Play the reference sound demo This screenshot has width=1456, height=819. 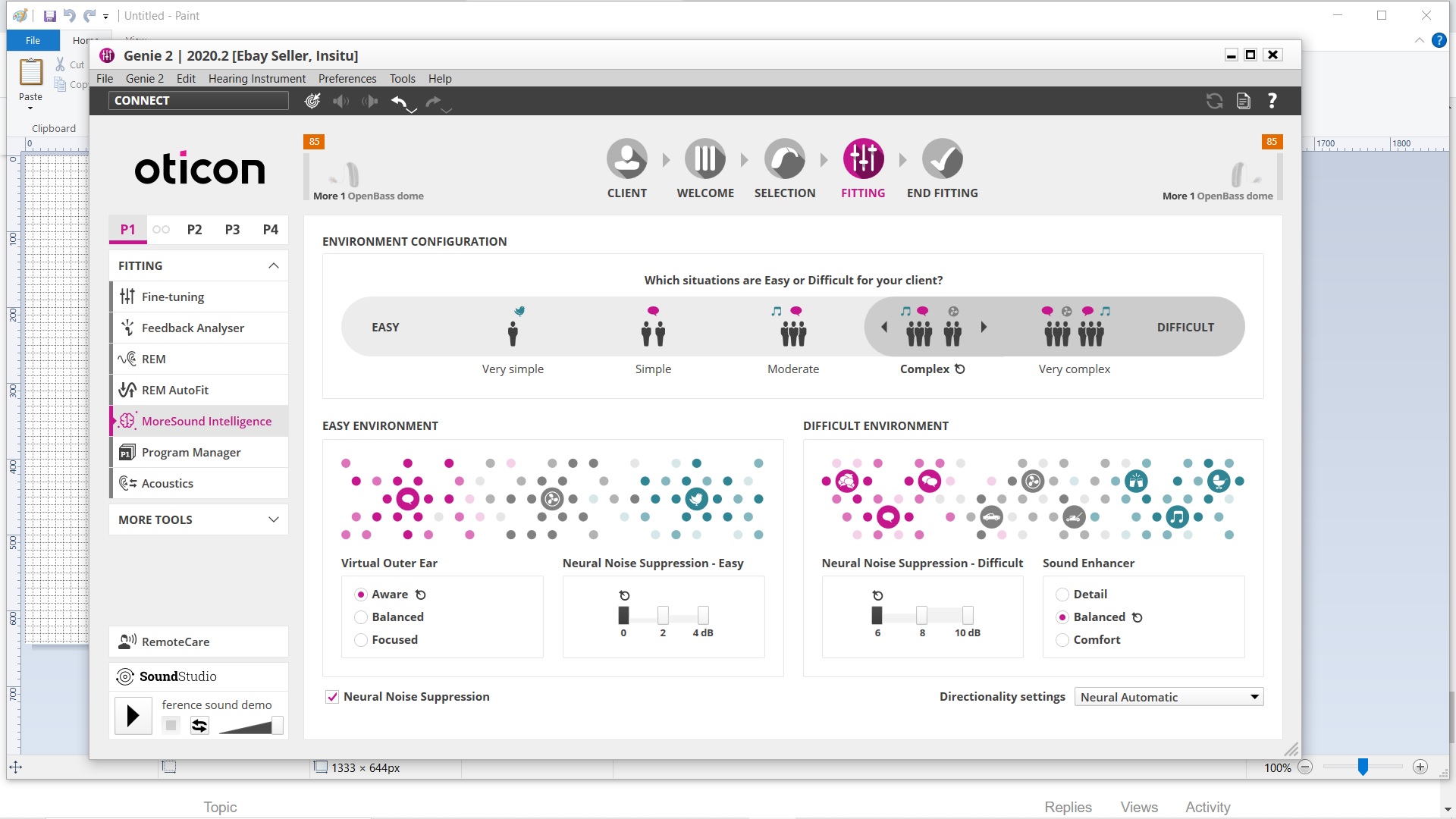pyautogui.click(x=133, y=716)
